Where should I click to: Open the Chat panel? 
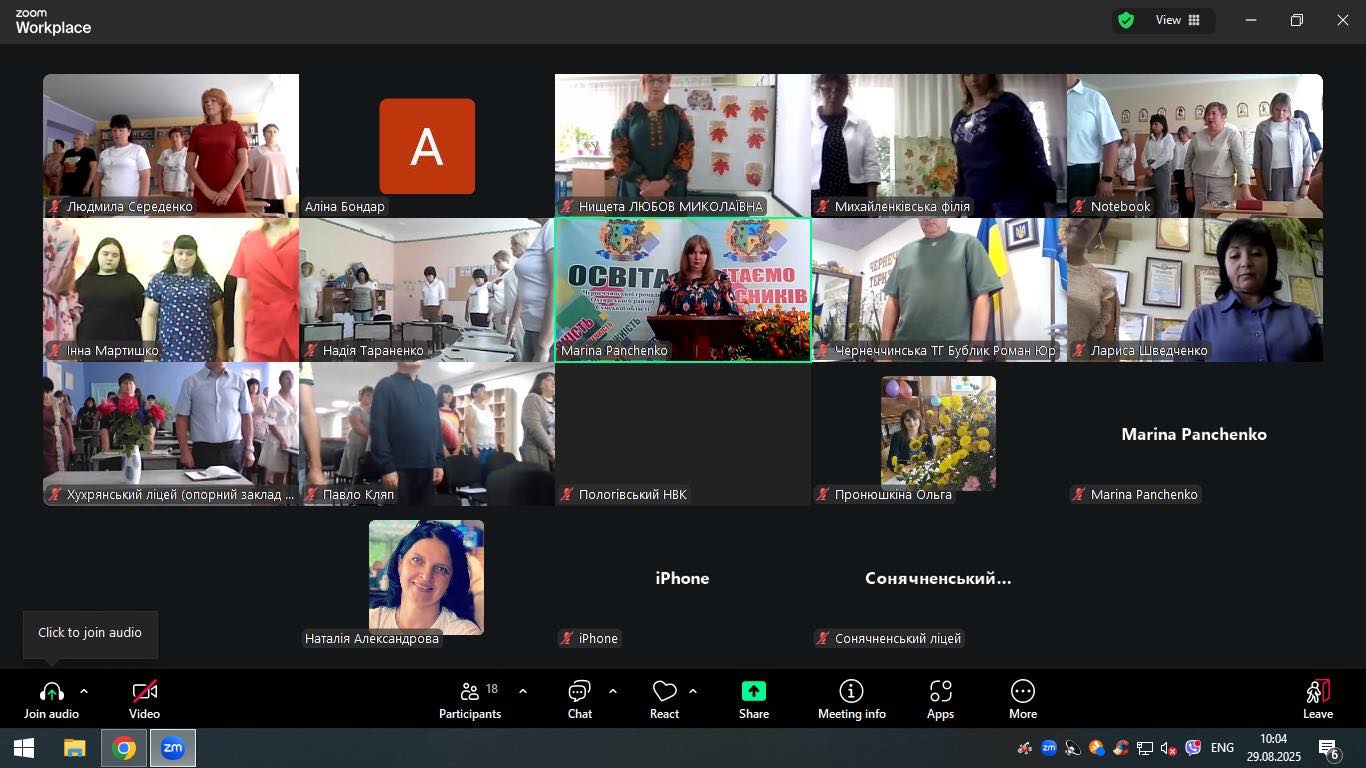point(580,699)
